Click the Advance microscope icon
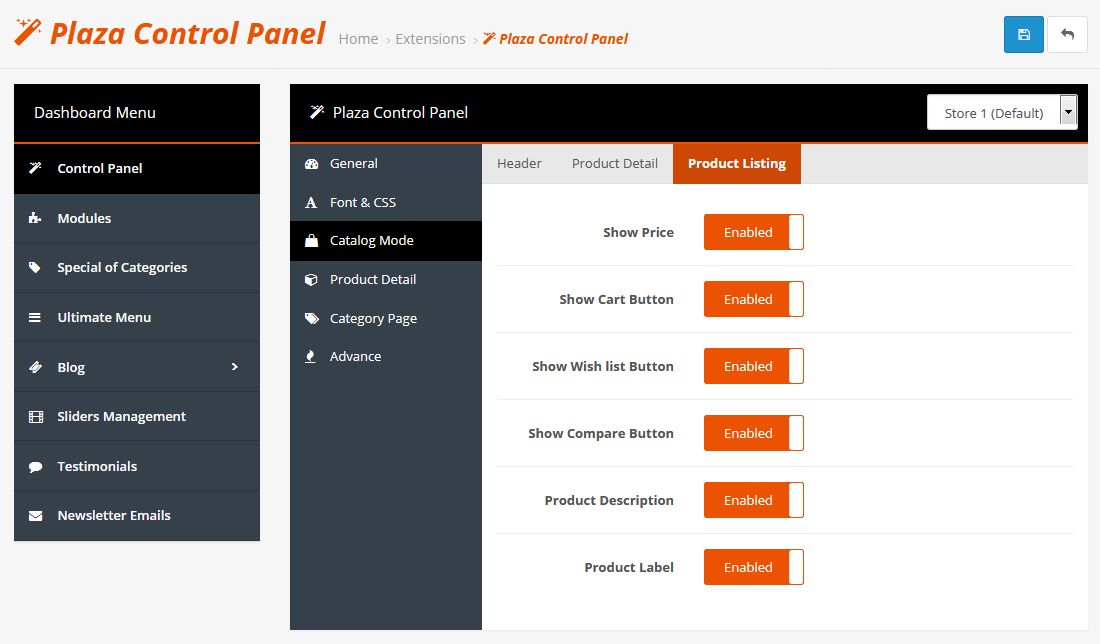The width and height of the screenshot is (1100, 644). coord(310,356)
